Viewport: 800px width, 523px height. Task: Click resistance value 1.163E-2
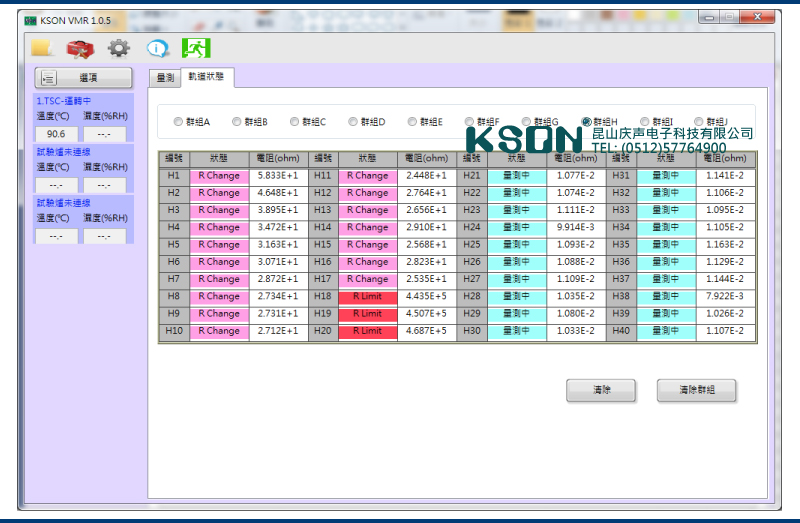coord(726,245)
